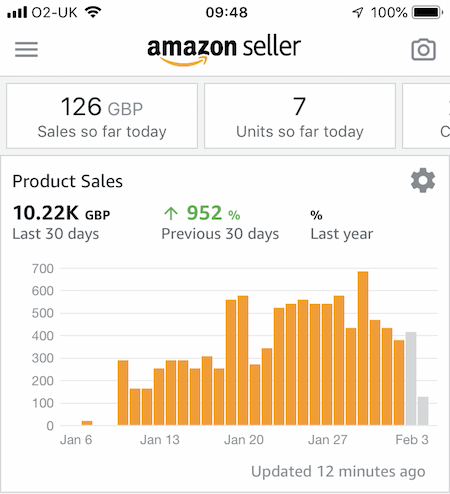The image size is (450, 494).
Task: Select the Last 30 days metric
Action: (x=61, y=222)
